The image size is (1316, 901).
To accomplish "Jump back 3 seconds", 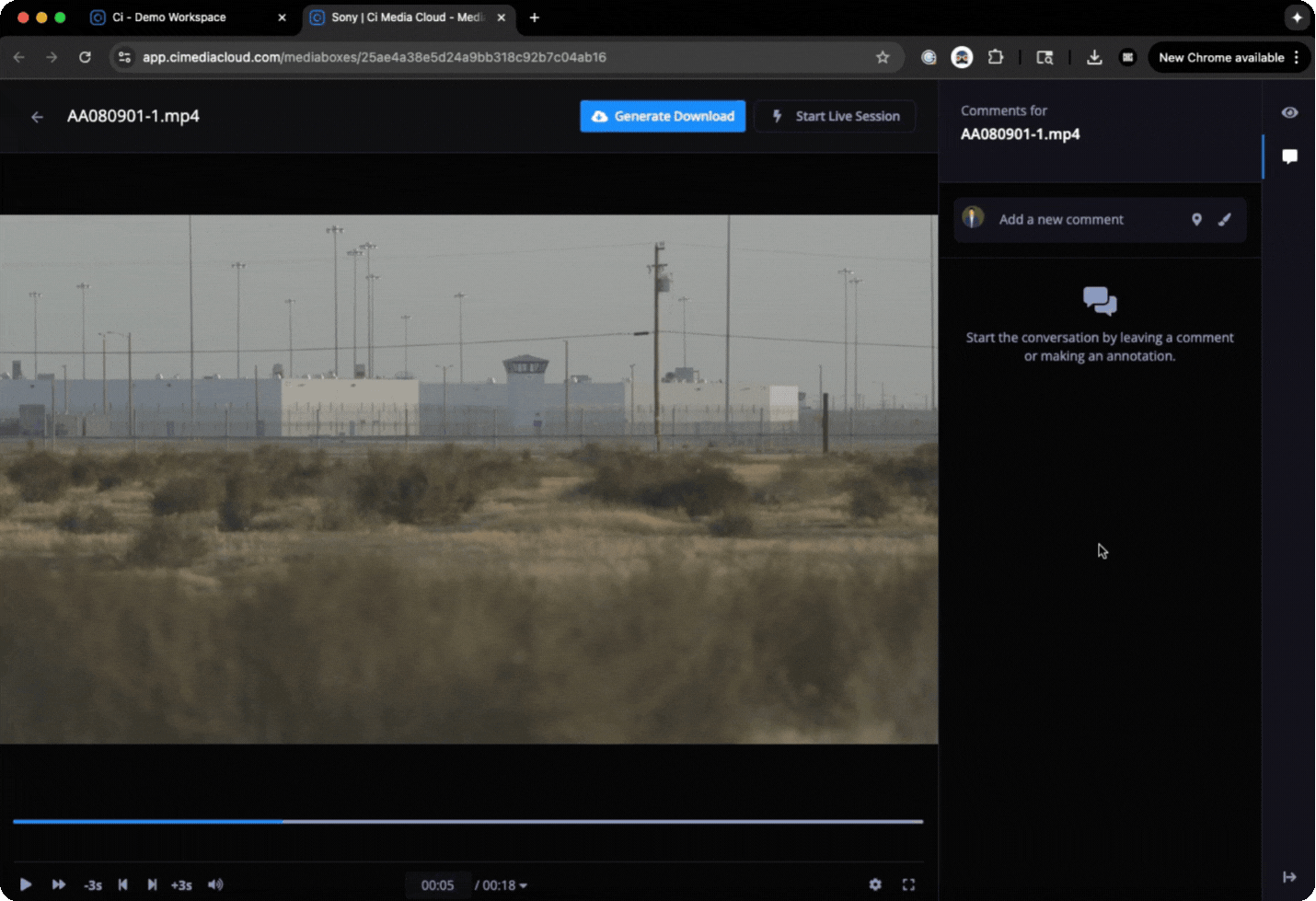I will pos(93,885).
